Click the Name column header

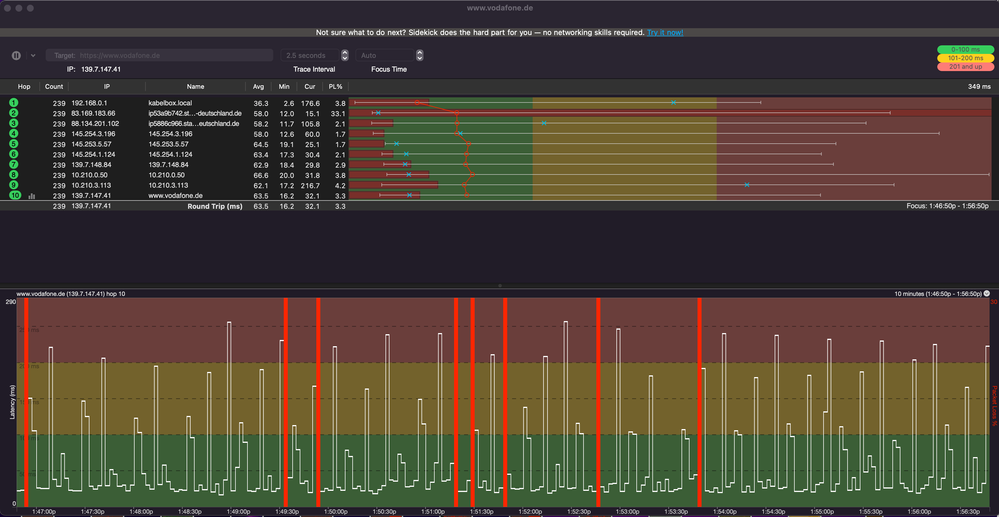(x=195, y=86)
